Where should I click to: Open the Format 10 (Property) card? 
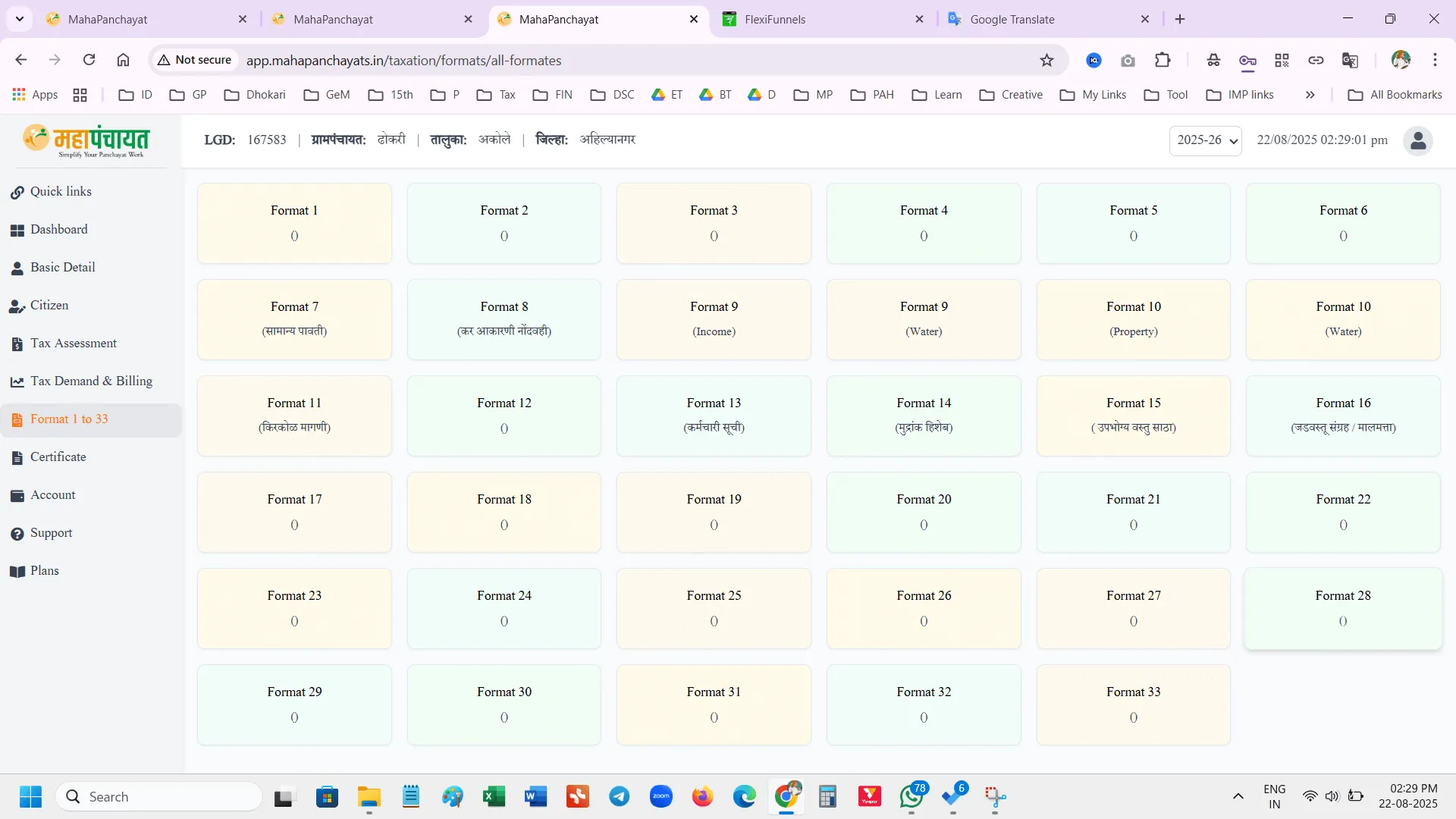[x=1133, y=319]
